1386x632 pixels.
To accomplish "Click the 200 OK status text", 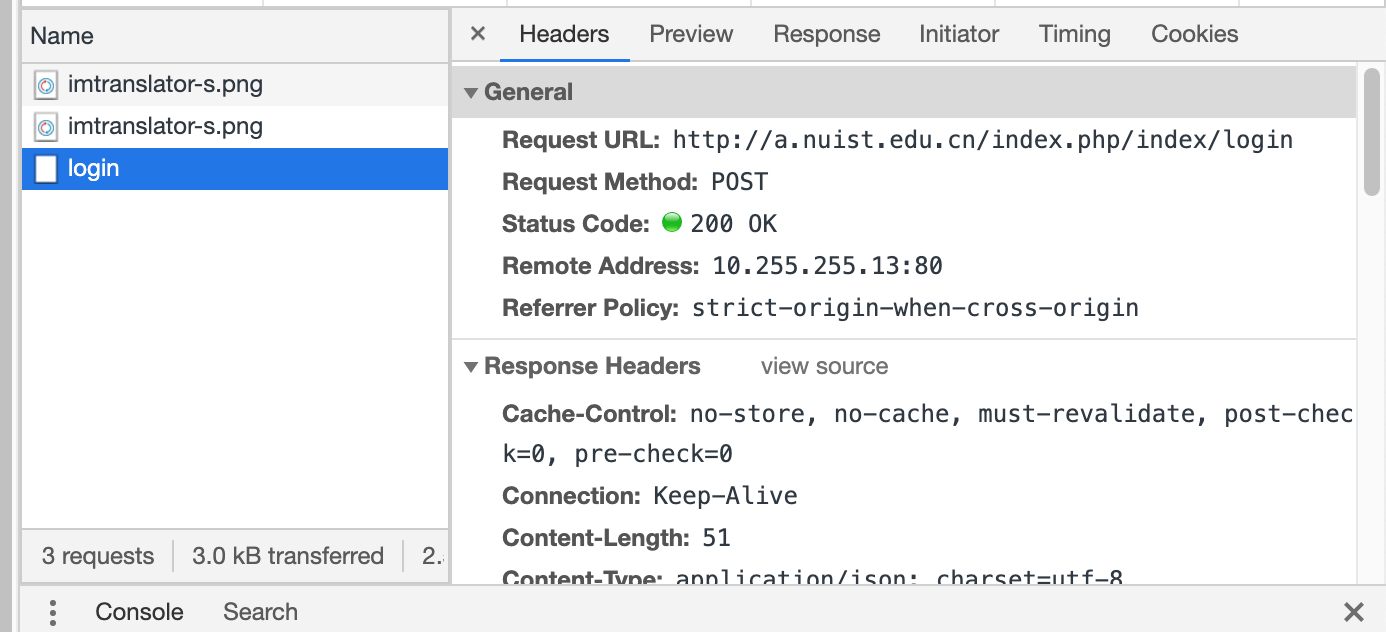I will [733, 224].
